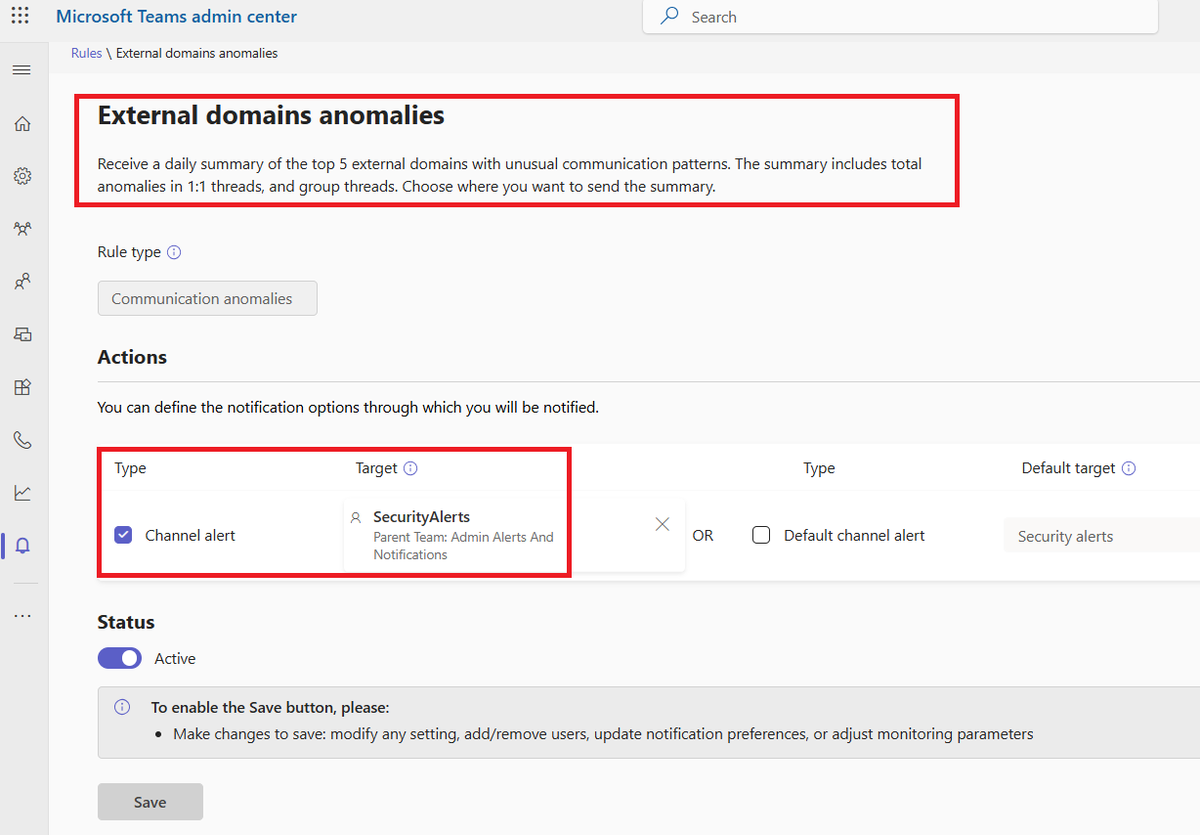
Task: Select the SecurityAlerts target entry
Action: 514,535
